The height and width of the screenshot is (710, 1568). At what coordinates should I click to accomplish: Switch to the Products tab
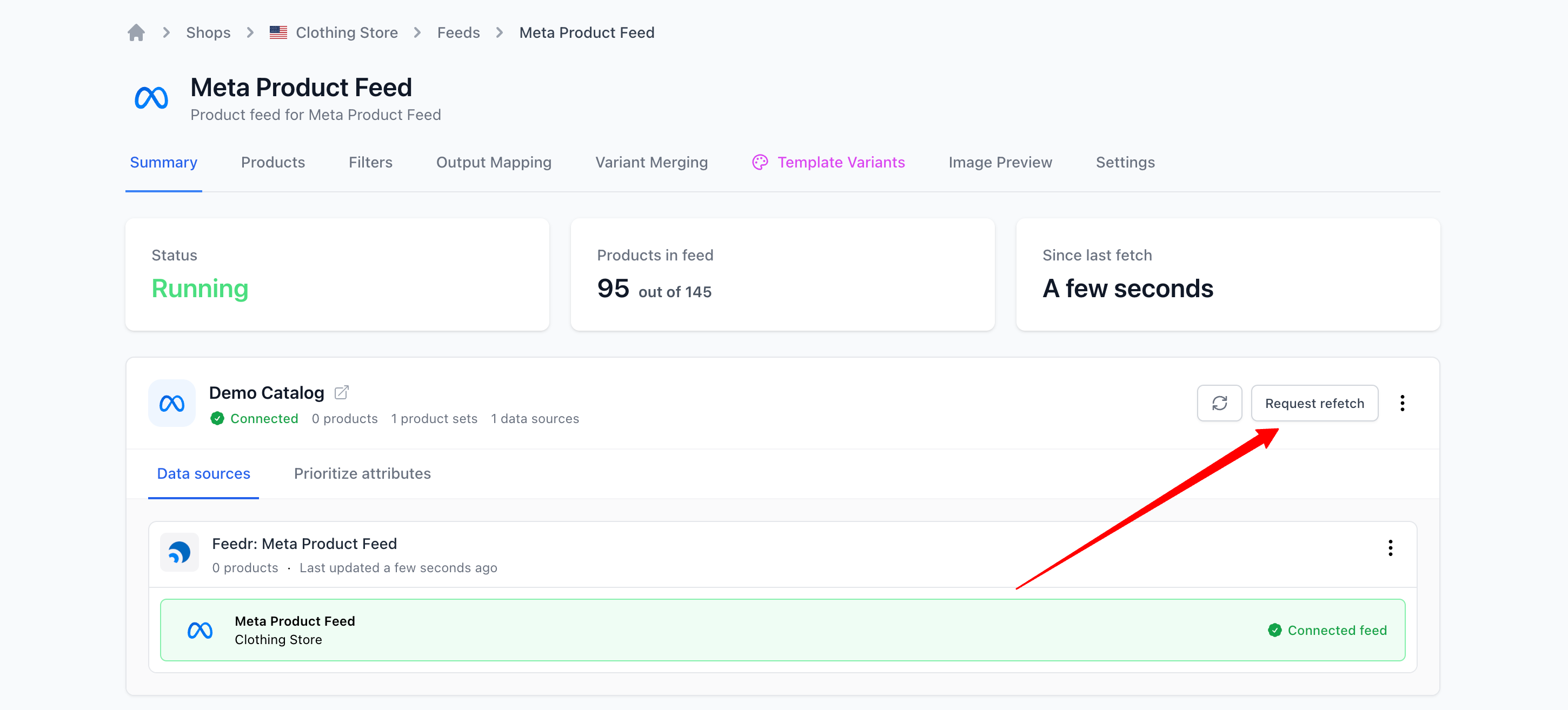(x=273, y=163)
